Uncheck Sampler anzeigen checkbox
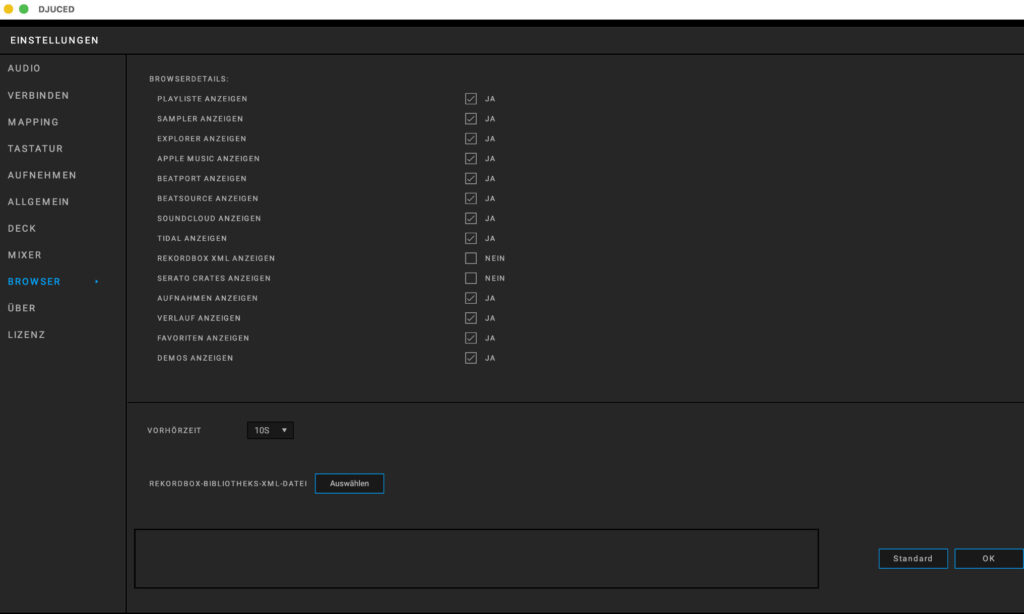This screenshot has width=1024, height=614. 471,119
